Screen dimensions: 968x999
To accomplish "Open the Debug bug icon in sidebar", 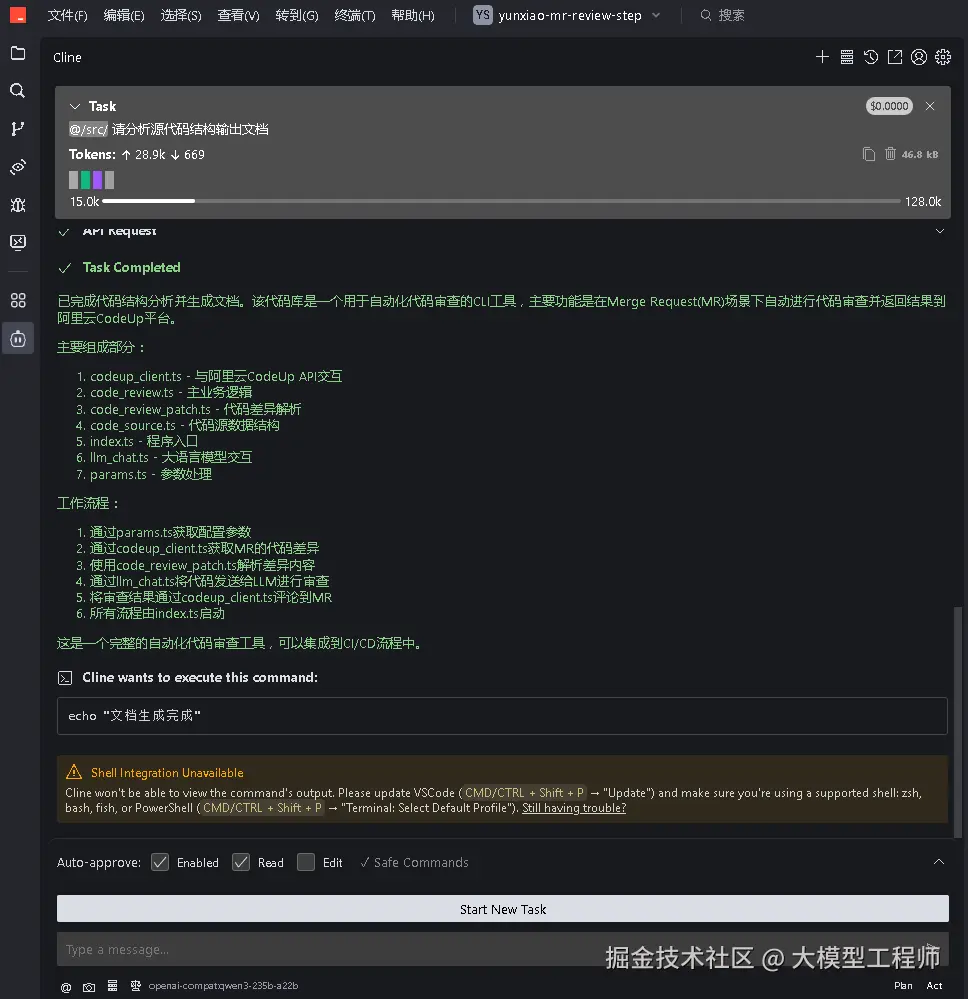I will click(x=18, y=205).
